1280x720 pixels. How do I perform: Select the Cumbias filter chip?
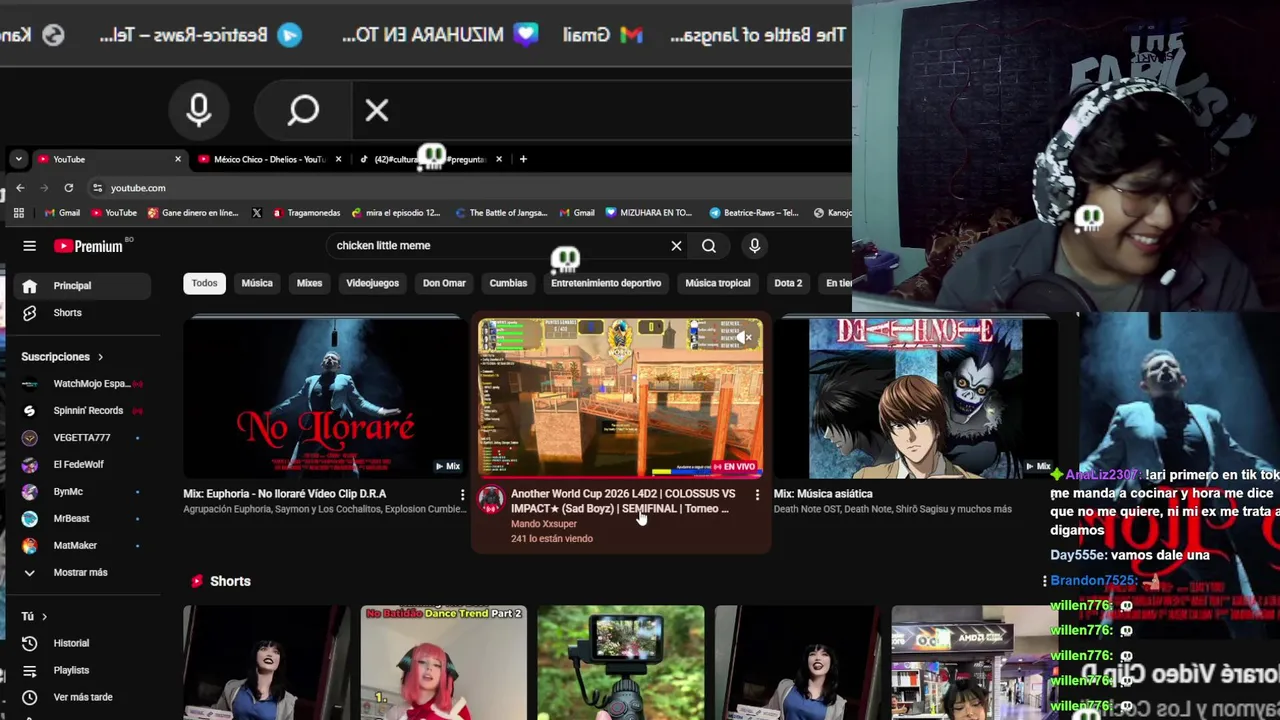(508, 283)
